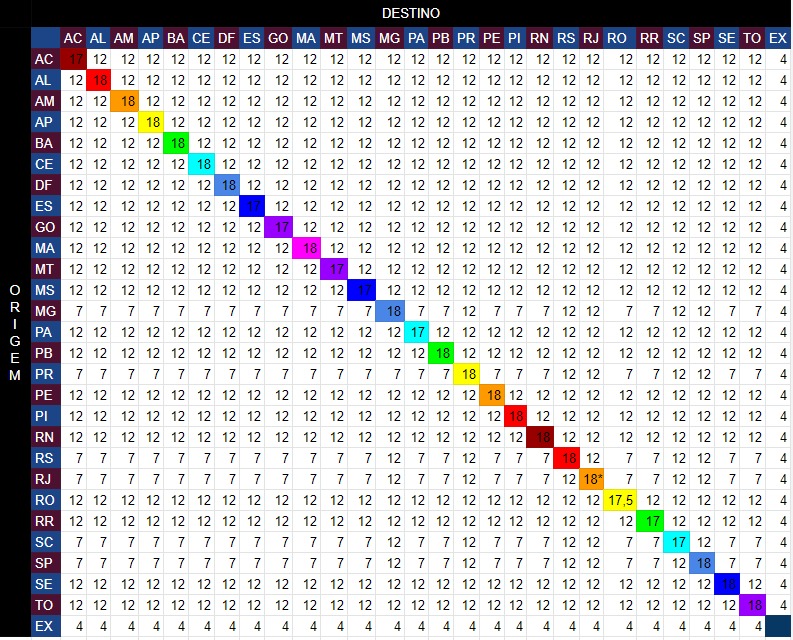Viewport: 793px width, 640px height.
Task: Click the ORIGEM vertical label
Action: coord(14,332)
